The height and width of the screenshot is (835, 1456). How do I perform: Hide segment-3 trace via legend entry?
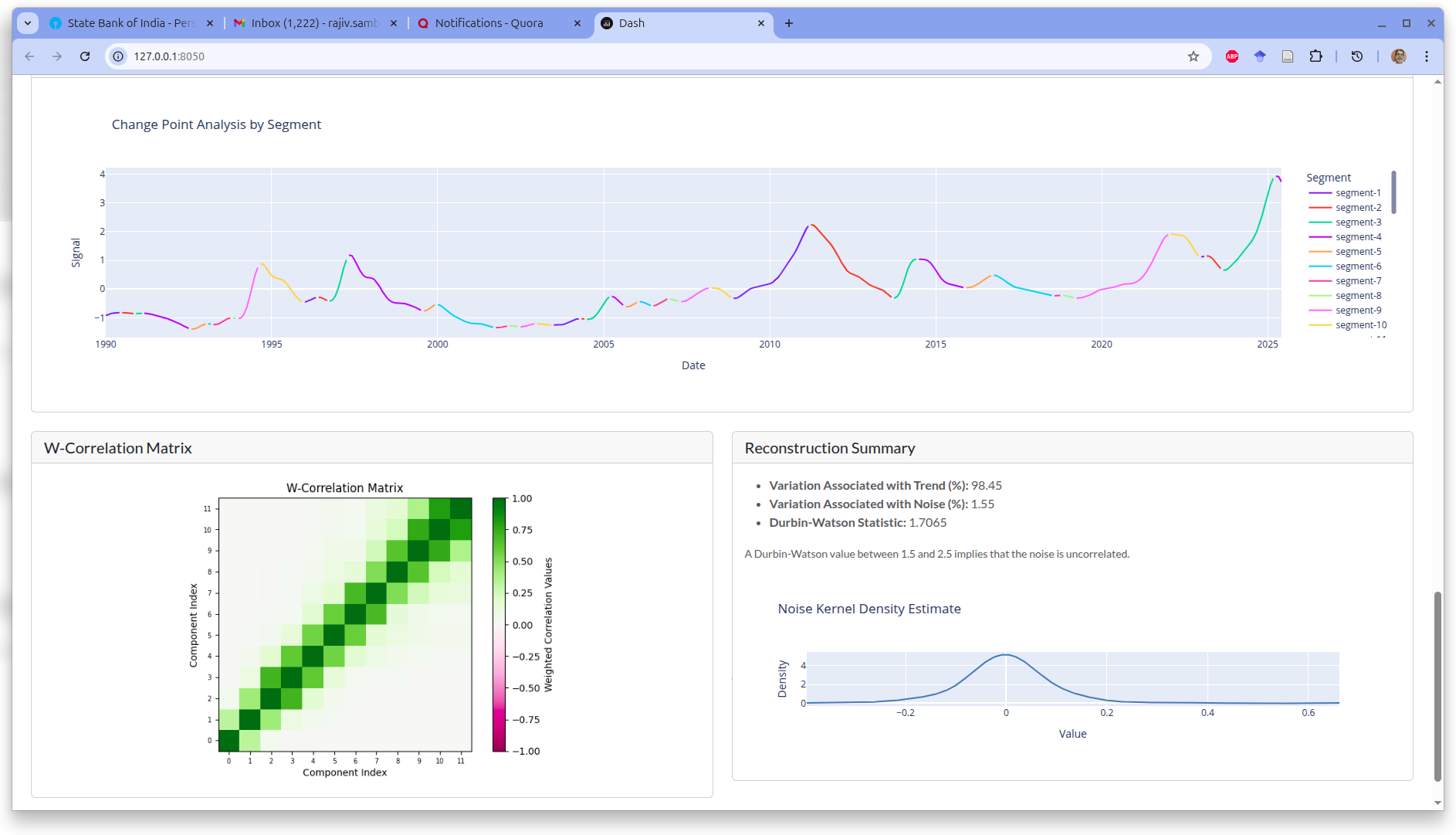(1357, 222)
